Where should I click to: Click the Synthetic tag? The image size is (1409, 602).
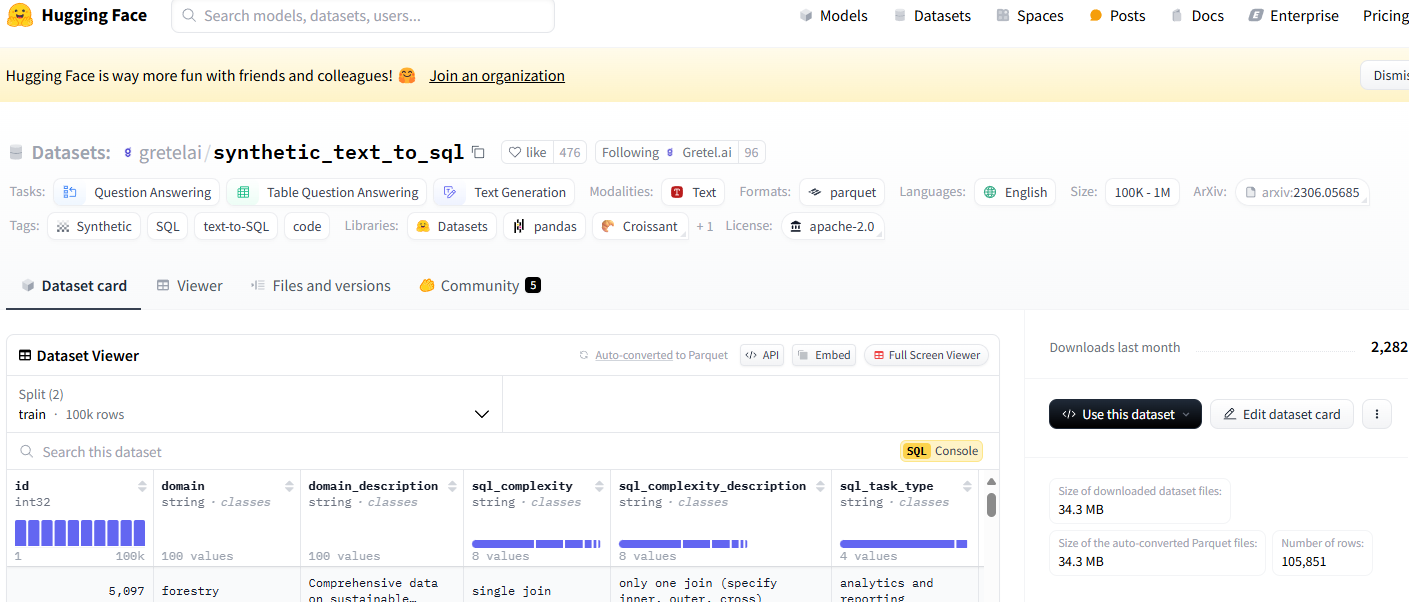point(93,226)
